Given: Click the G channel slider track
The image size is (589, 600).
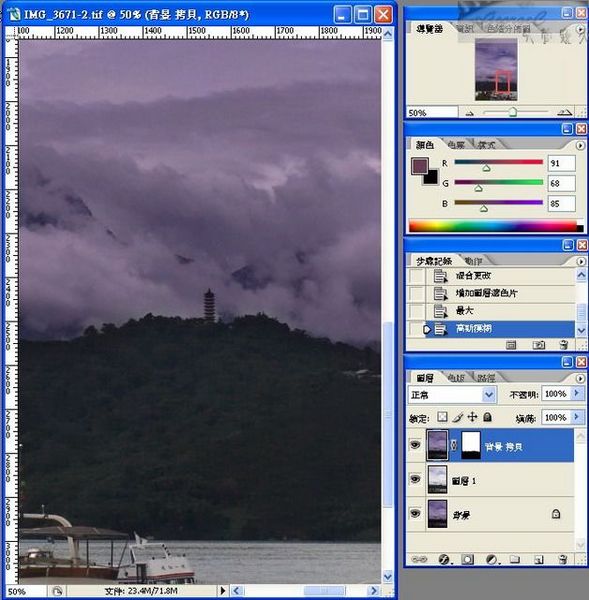Looking at the screenshot, I should [x=498, y=182].
